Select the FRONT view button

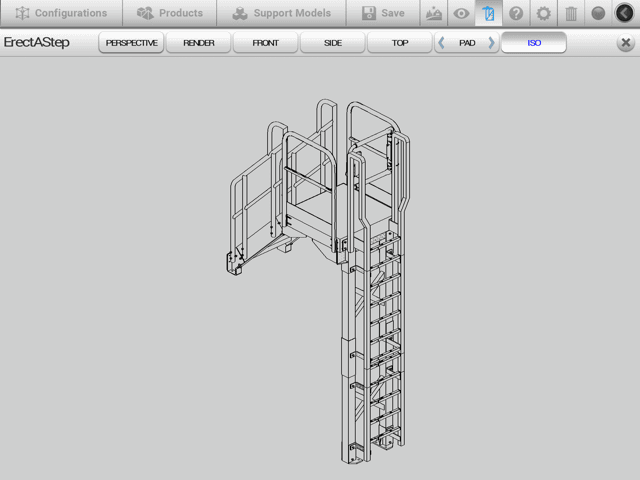(x=266, y=43)
